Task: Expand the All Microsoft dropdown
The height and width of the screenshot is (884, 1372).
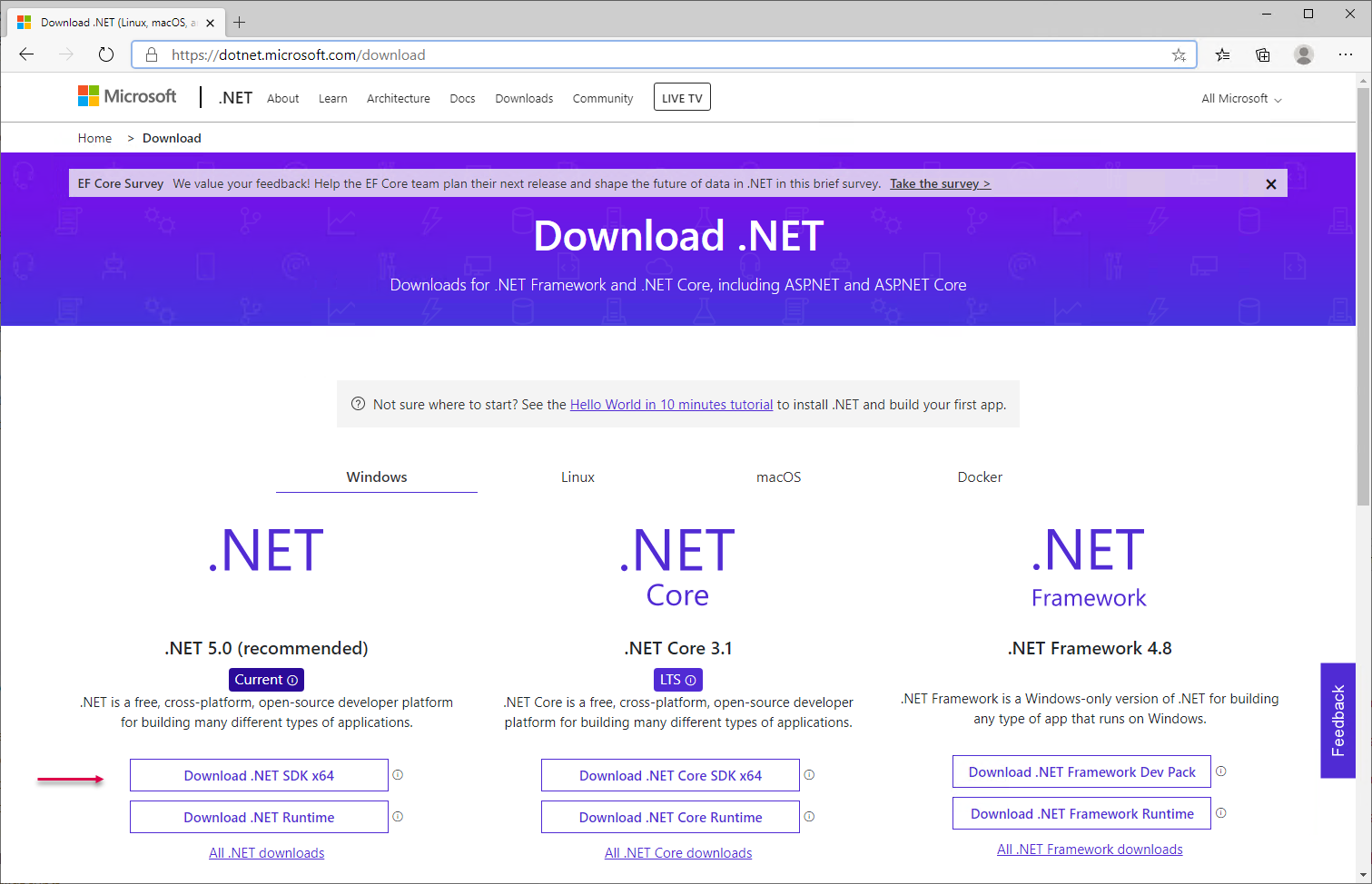Action: [1241, 99]
